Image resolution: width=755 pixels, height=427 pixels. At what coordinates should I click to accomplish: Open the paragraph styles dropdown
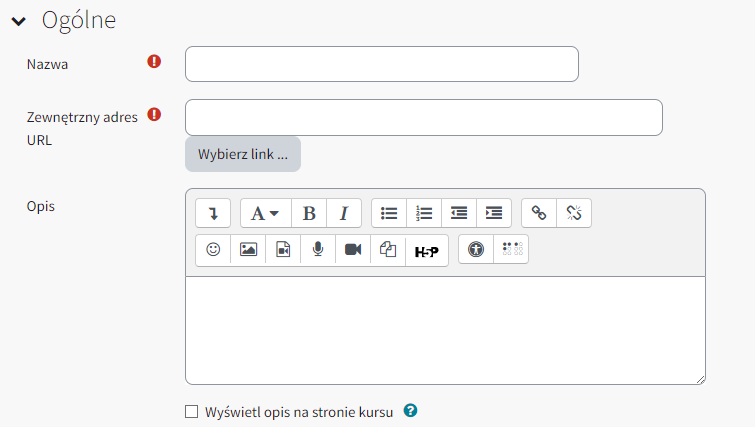265,213
